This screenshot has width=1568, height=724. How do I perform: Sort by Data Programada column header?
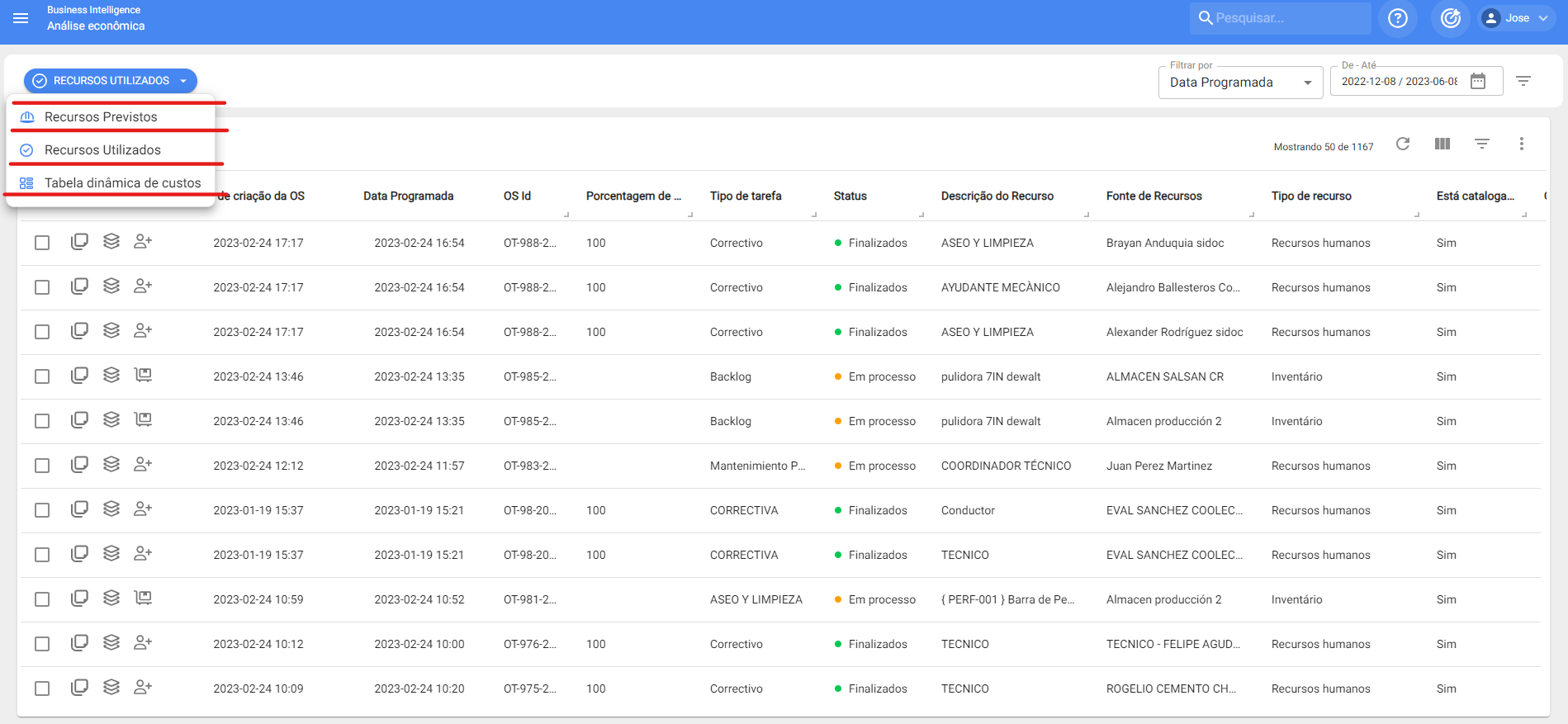coord(408,196)
